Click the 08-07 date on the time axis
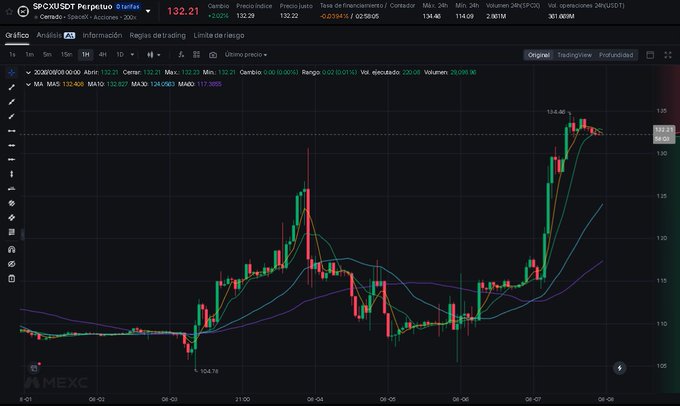 [x=533, y=399]
